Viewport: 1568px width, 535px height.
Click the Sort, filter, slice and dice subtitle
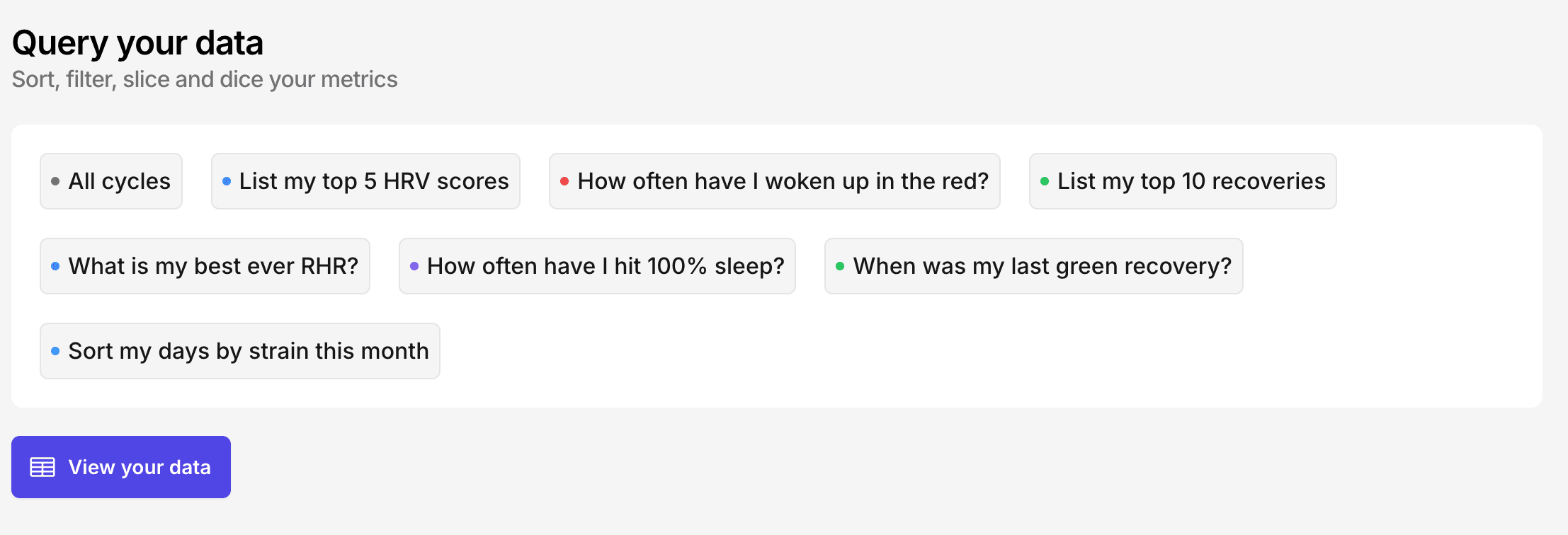(205, 79)
